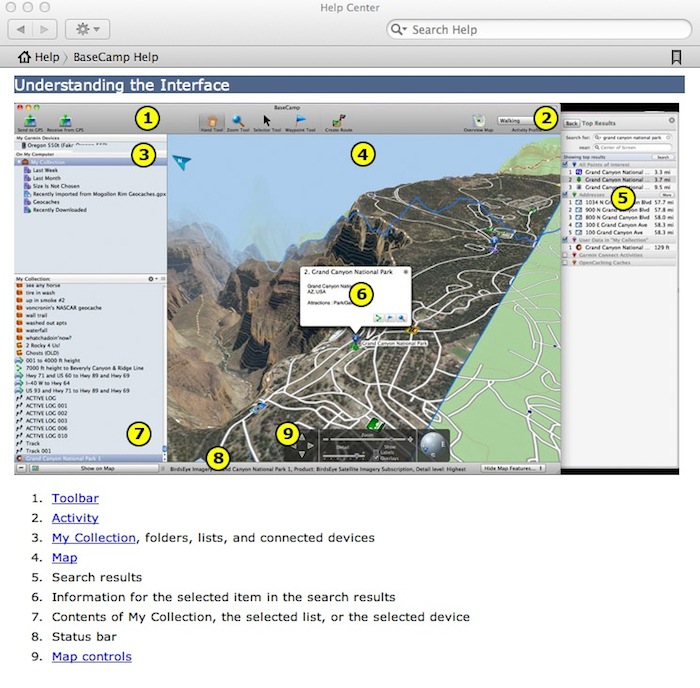
Task: Click the Create Route icon
Action: pos(338,123)
